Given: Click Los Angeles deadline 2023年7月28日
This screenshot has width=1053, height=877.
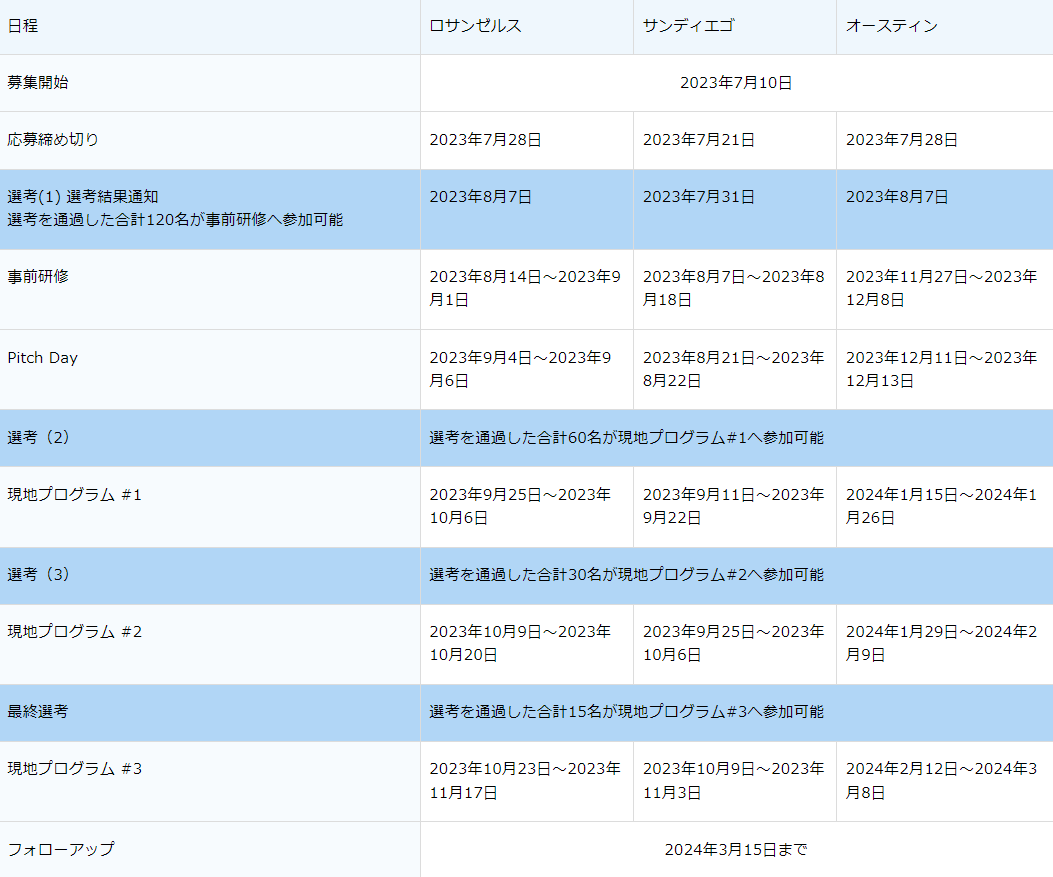Looking at the screenshot, I should pyautogui.click(x=486, y=140).
